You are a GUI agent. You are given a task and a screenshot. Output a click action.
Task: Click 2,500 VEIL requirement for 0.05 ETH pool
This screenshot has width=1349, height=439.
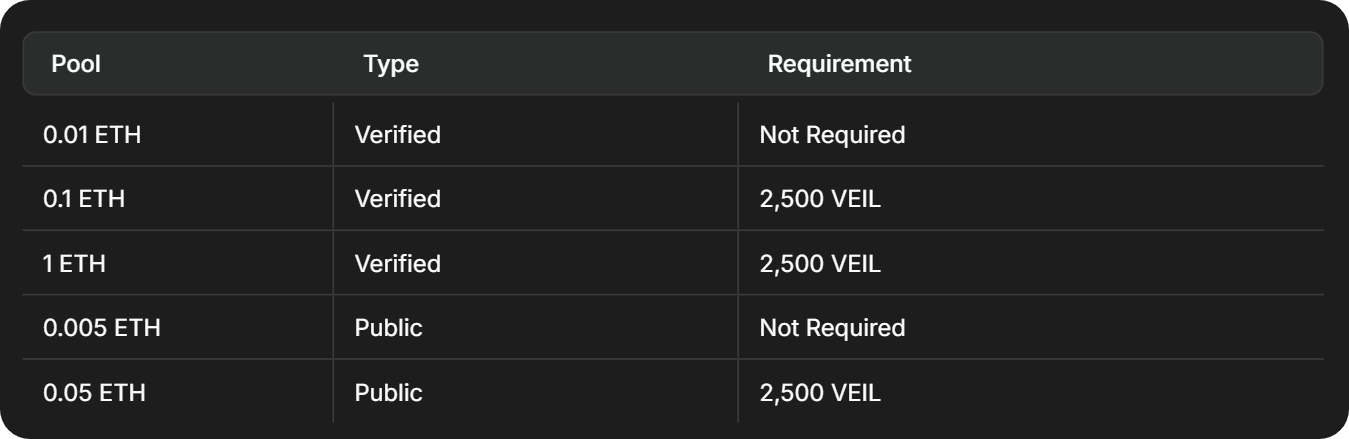click(x=820, y=393)
